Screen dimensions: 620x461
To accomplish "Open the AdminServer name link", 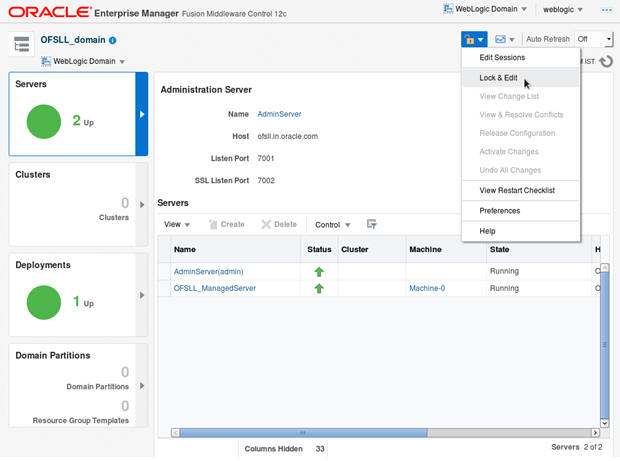I will tap(279, 114).
